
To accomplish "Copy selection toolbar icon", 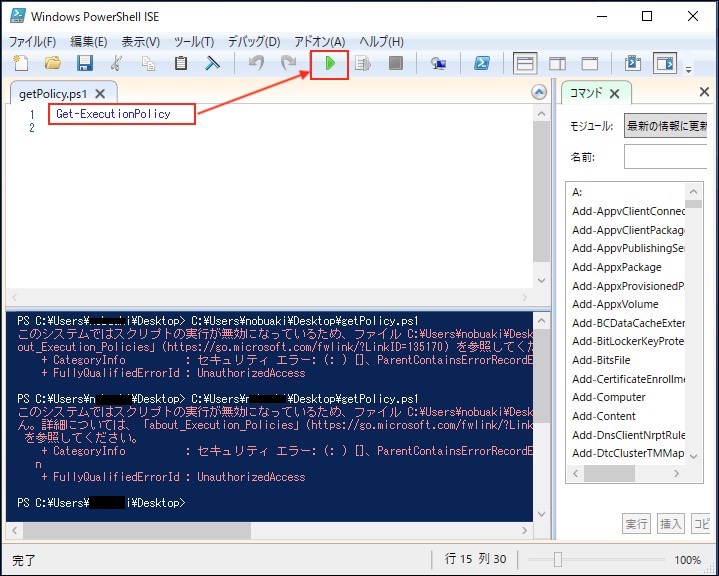I will pos(148,63).
